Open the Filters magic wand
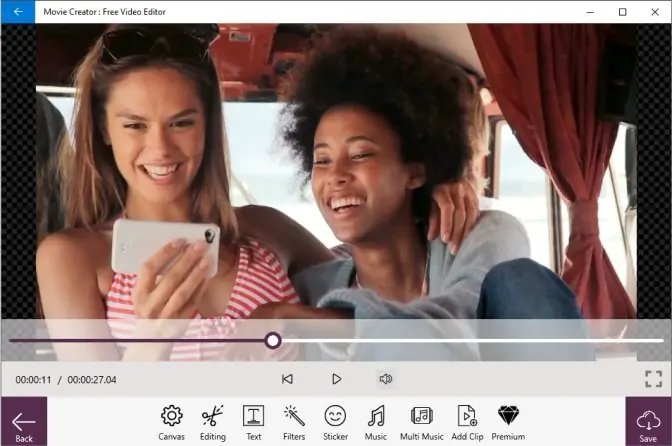 coord(294,422)
